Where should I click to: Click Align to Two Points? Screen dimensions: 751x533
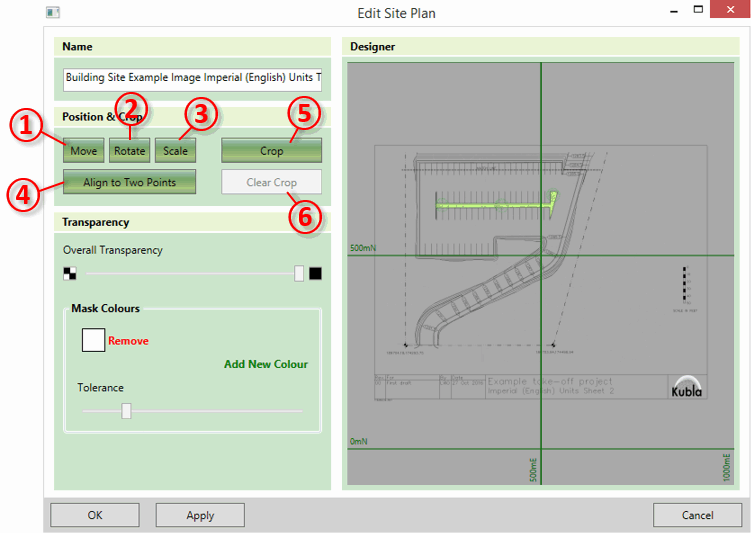[x=129, y=182]
